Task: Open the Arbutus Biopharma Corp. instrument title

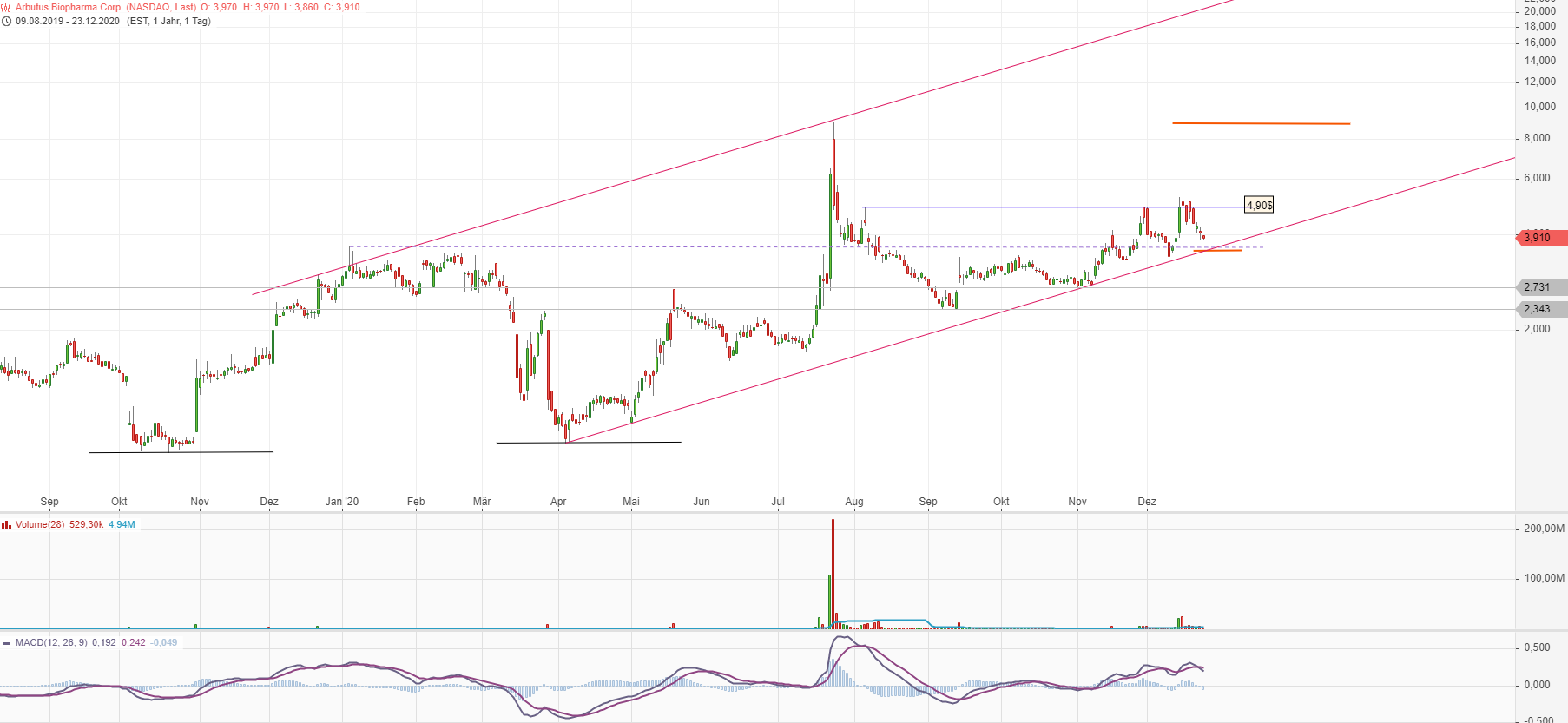Action: (106, 7)
